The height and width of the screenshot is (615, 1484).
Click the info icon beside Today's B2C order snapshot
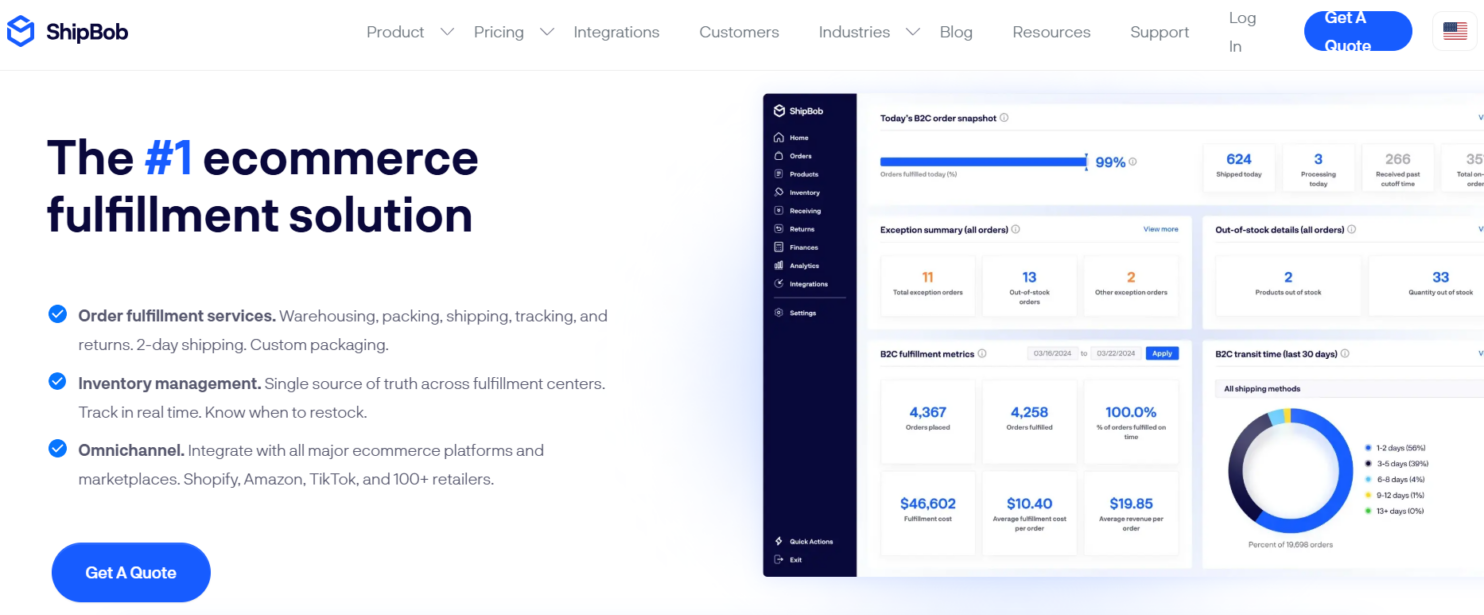point(1005,118)
